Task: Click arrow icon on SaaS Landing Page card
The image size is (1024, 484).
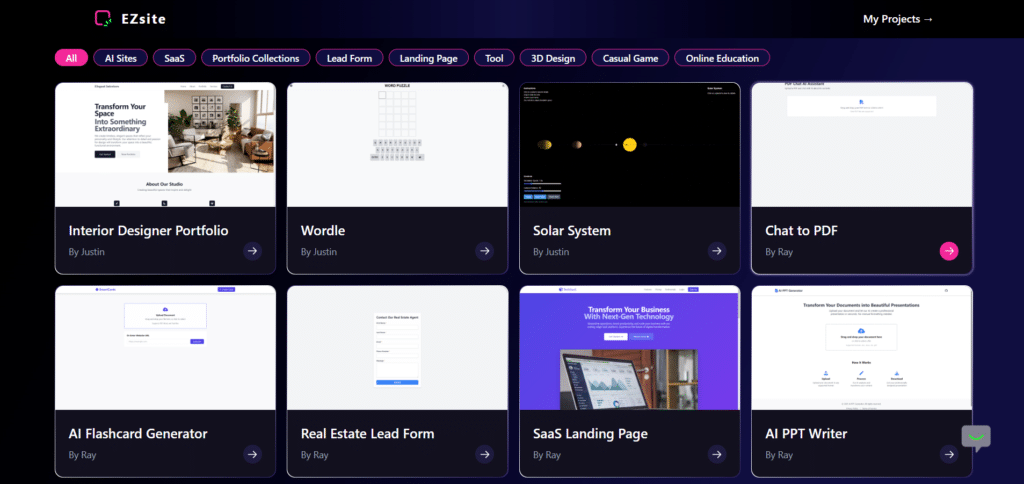Action: [x=717, y=454]
